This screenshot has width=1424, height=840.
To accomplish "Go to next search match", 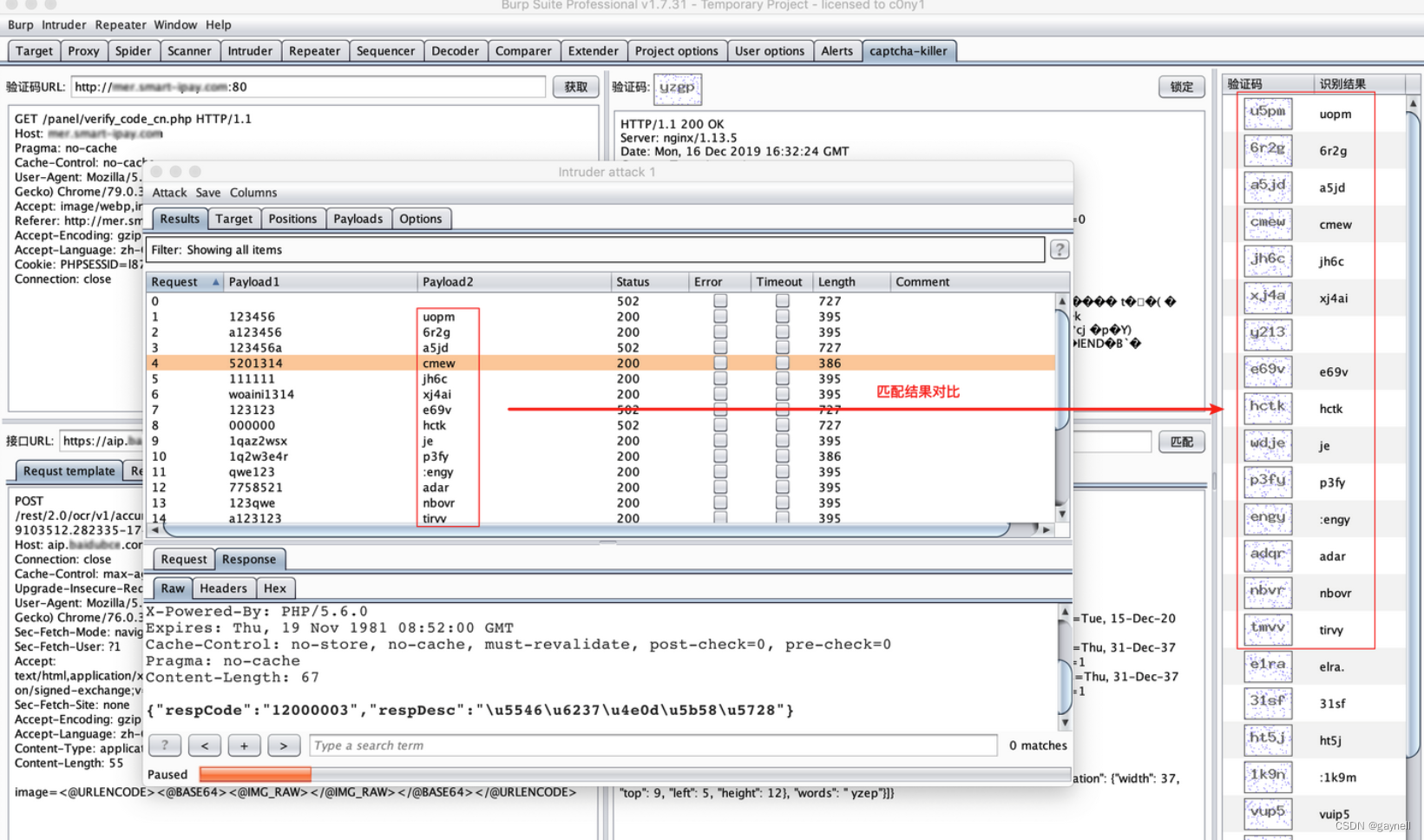I will click(284, 745).
